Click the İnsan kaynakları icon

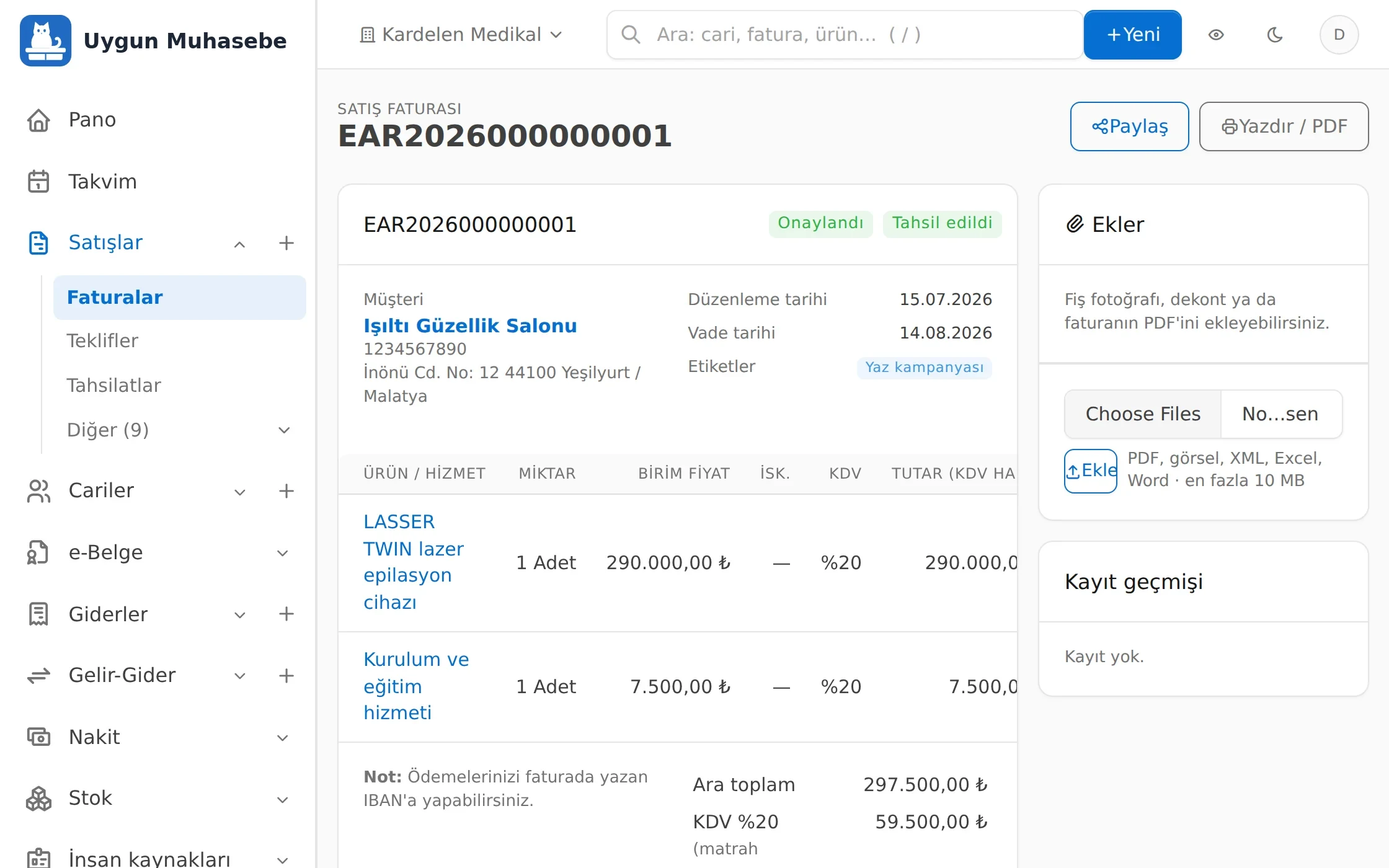pos(38,859)
